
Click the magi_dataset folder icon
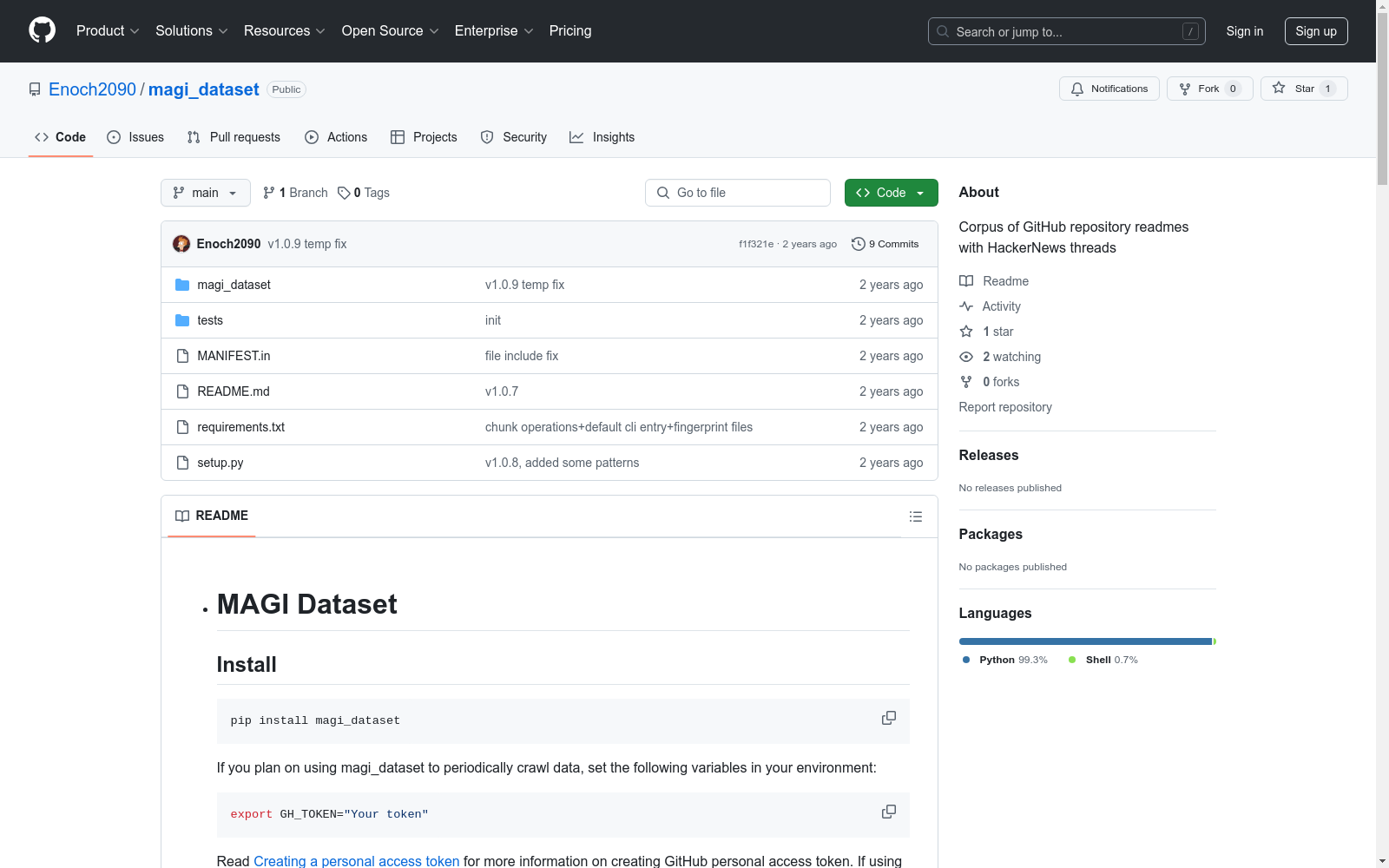182,285
